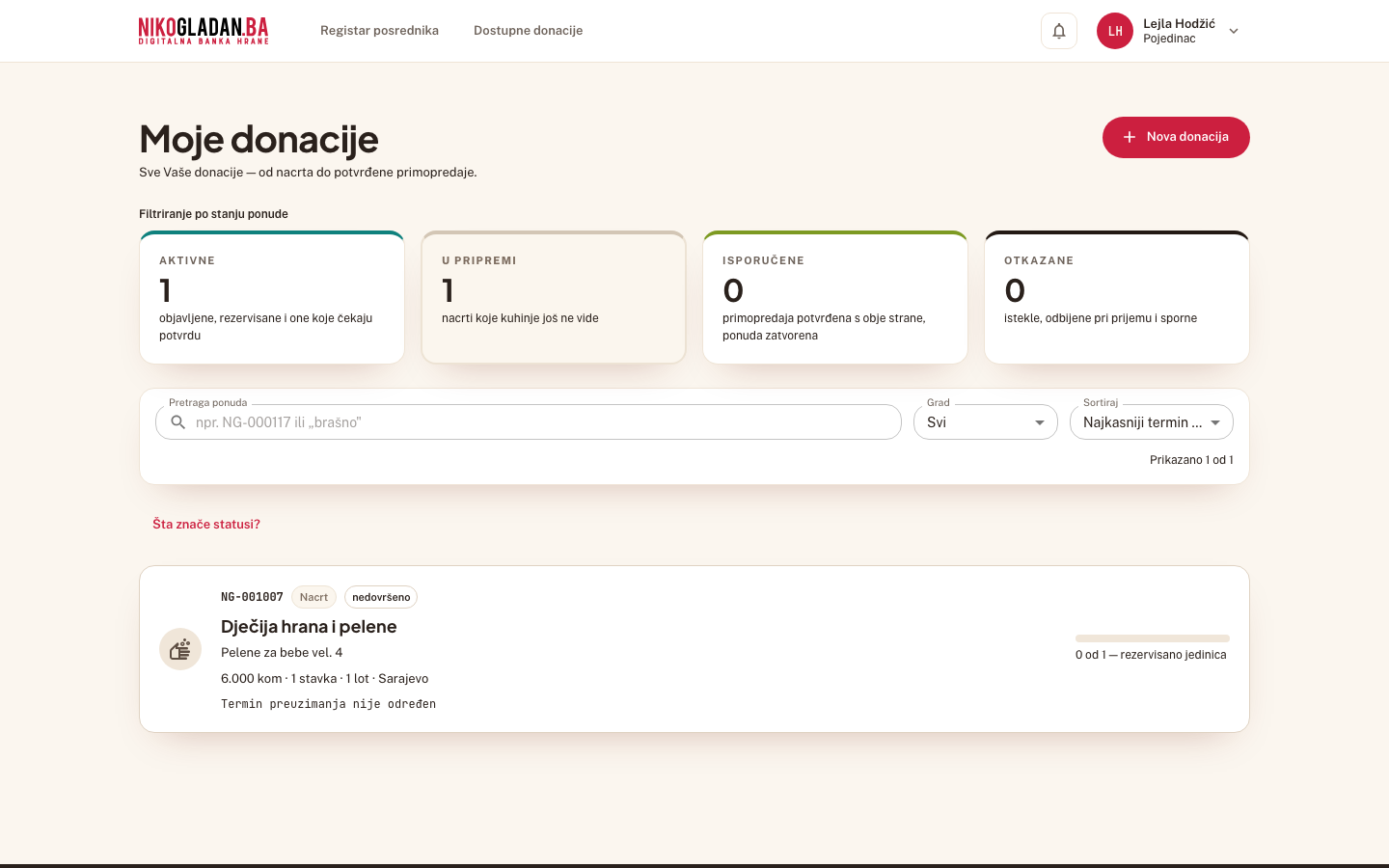Click the Nacrt status badge
The image size is (1389, 868).
[313, 597]
